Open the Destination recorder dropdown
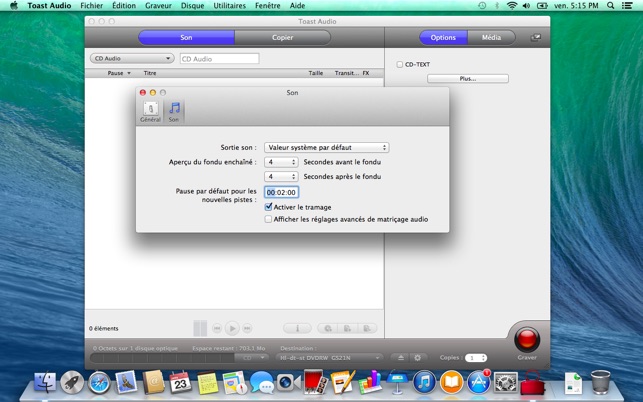The height and width of the screenshot is (402, 643). coord(329,358)
